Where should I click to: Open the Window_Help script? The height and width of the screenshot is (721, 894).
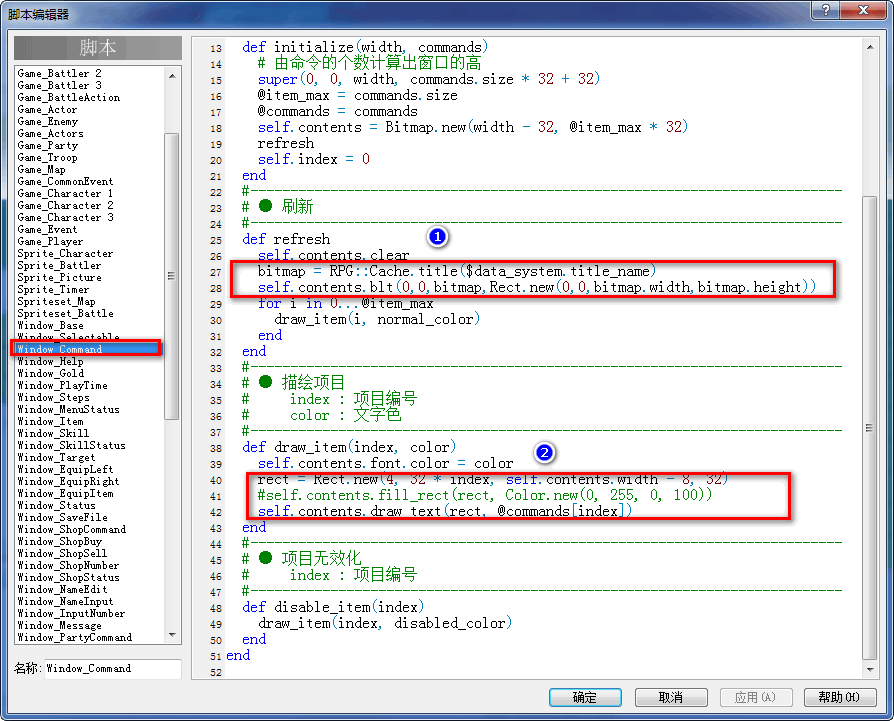tap(50, 361)
